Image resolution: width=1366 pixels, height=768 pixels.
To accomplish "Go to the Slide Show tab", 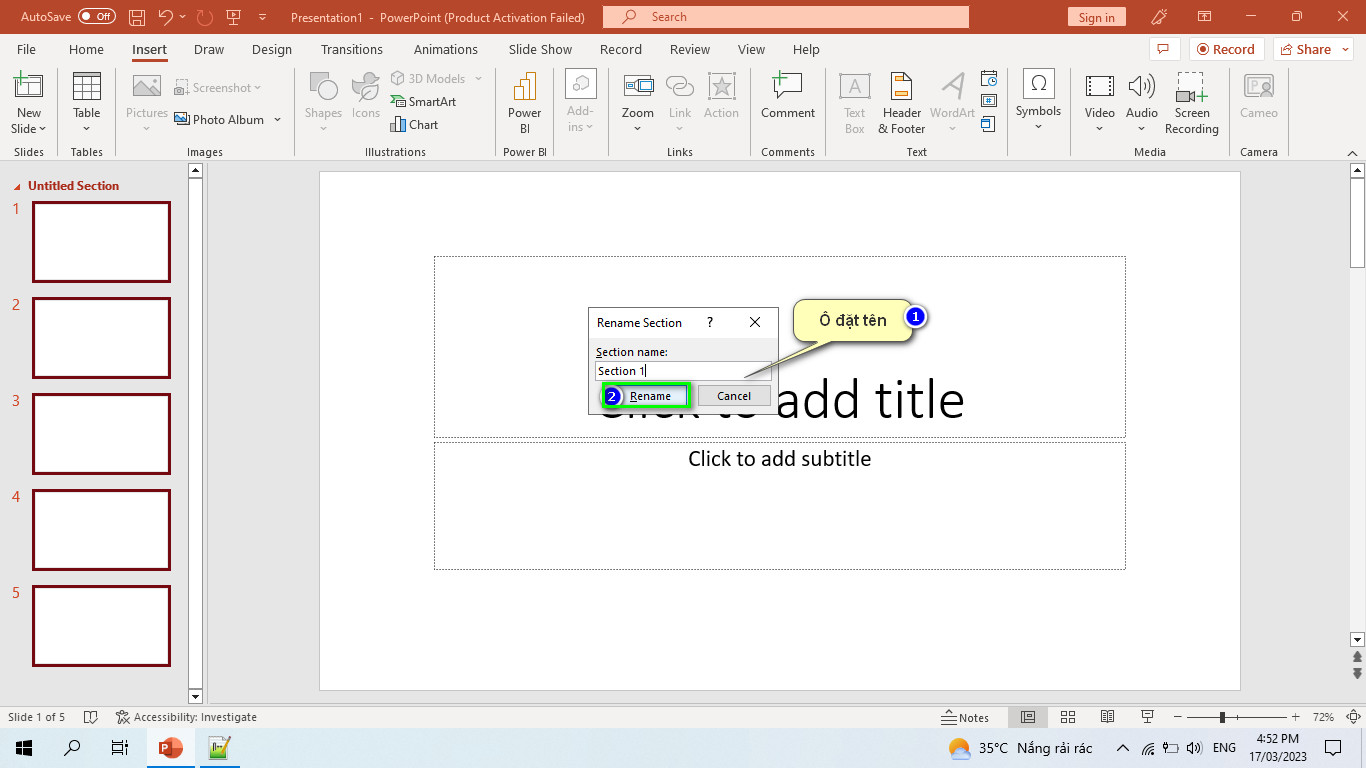I will 540,49.
